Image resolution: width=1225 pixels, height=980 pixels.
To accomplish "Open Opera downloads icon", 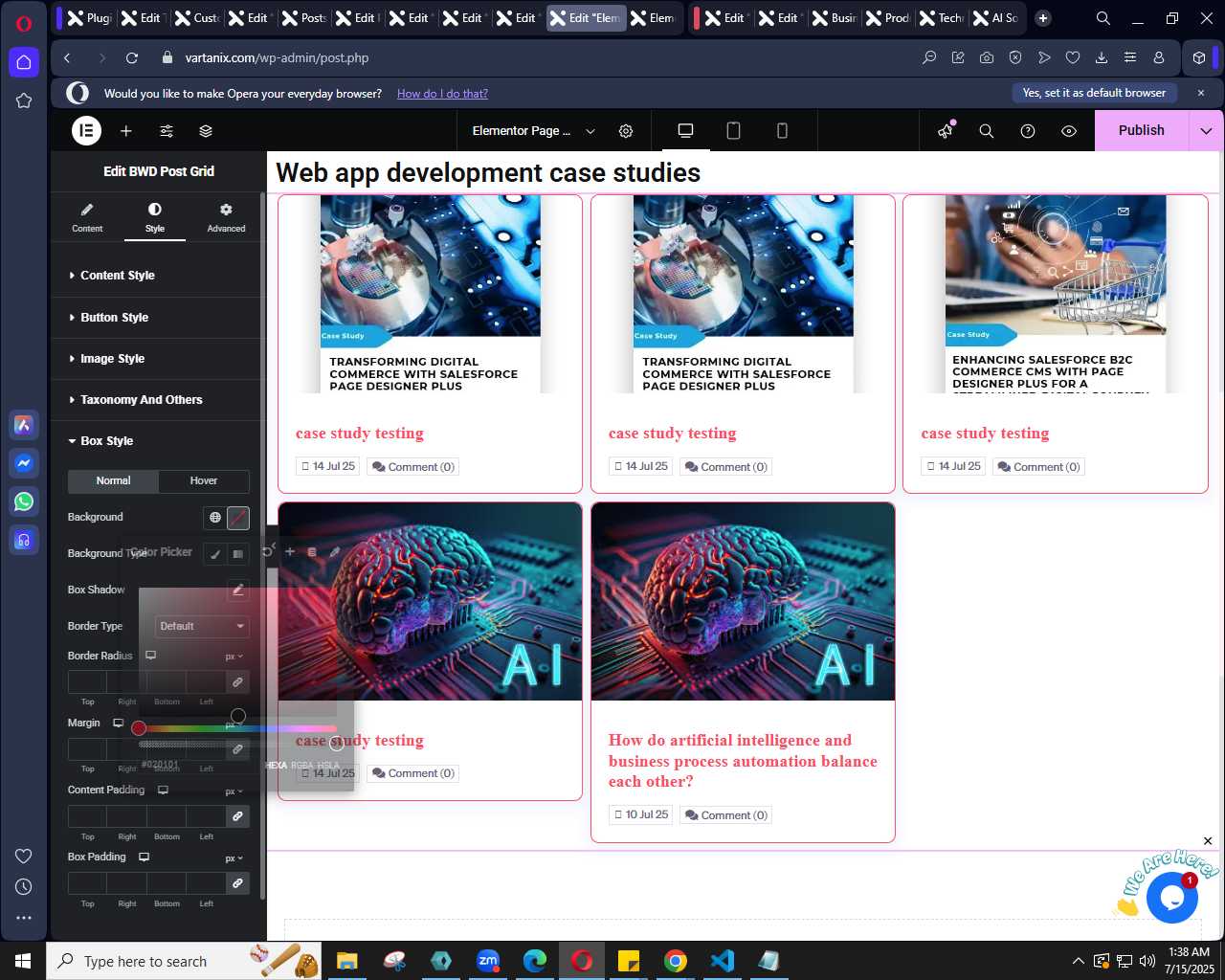I will [x=1102, y=57].
